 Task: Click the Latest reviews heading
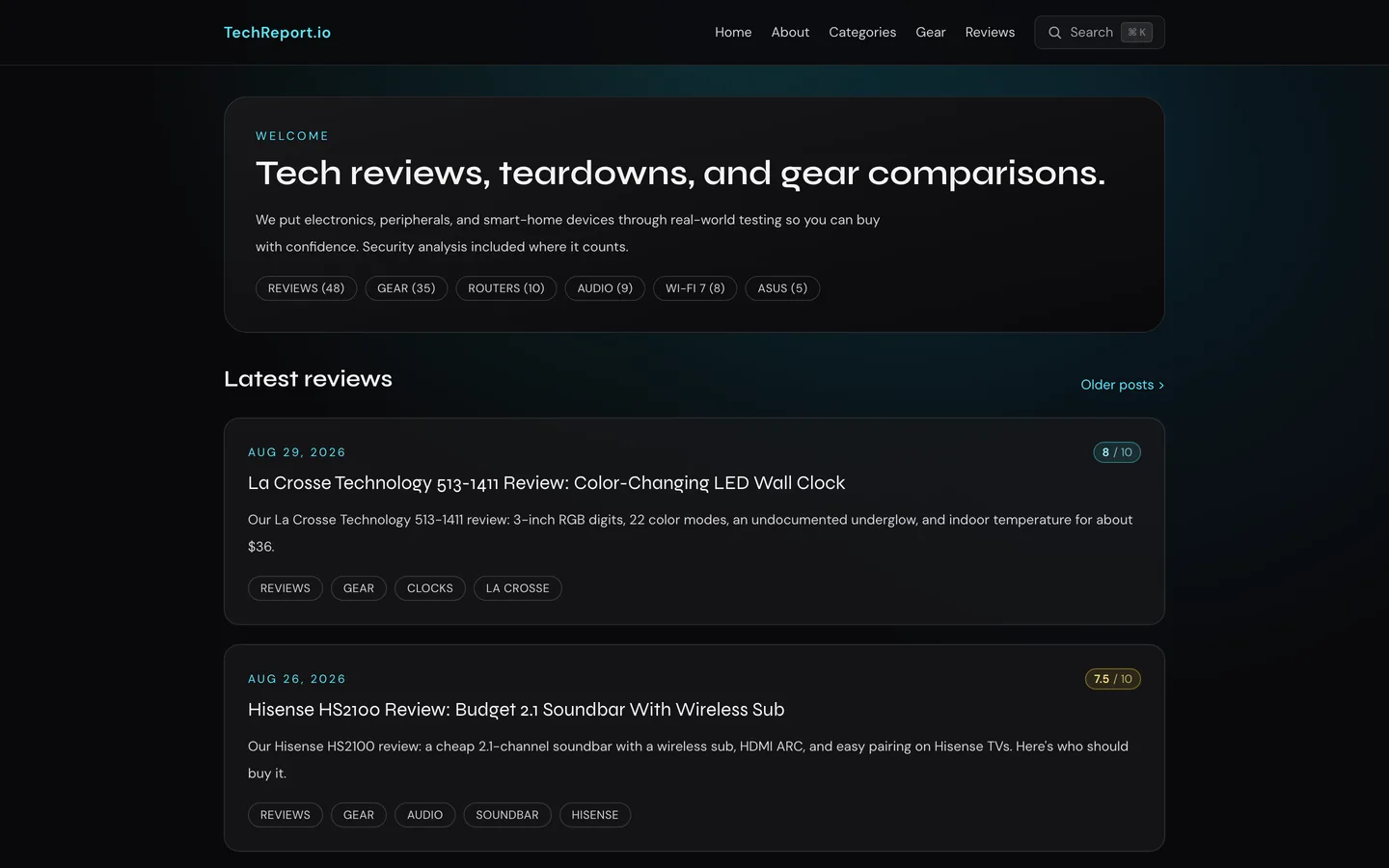click(308, 379)
